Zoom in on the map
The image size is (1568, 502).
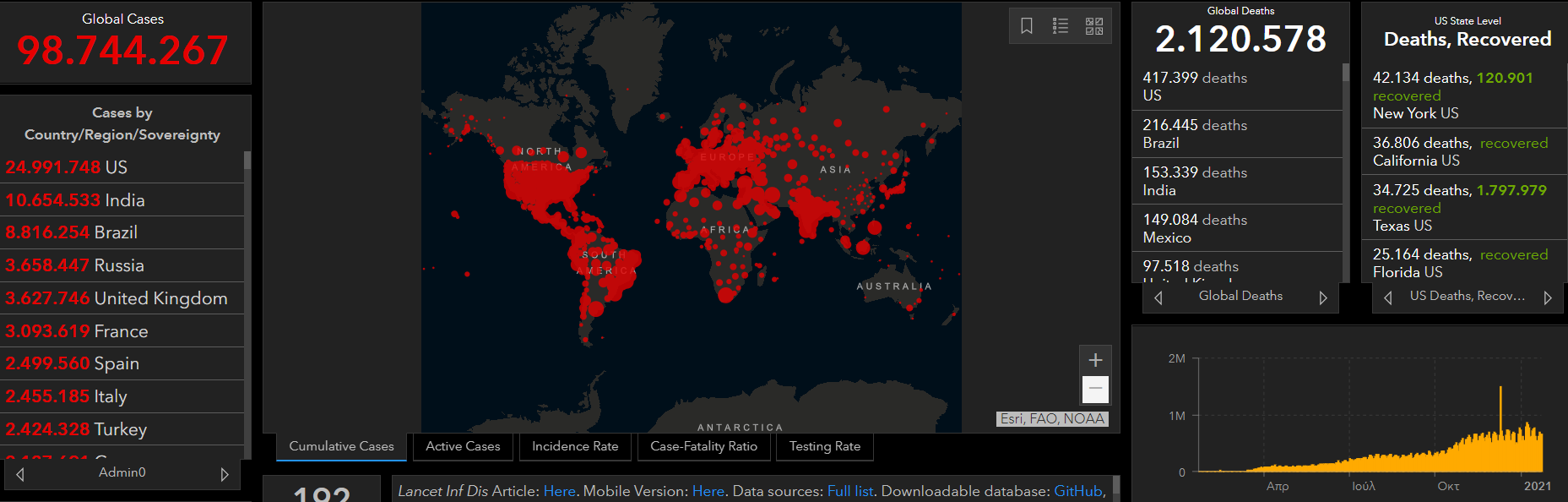[x=1095, y=360]
